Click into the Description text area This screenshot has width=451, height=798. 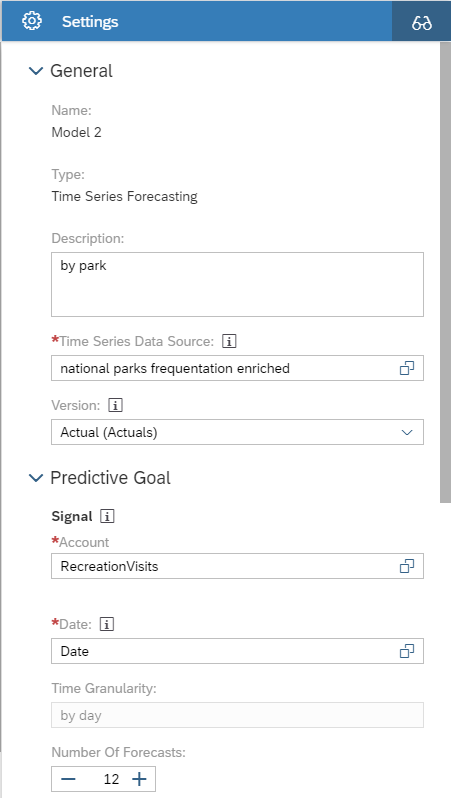(237, 284)
